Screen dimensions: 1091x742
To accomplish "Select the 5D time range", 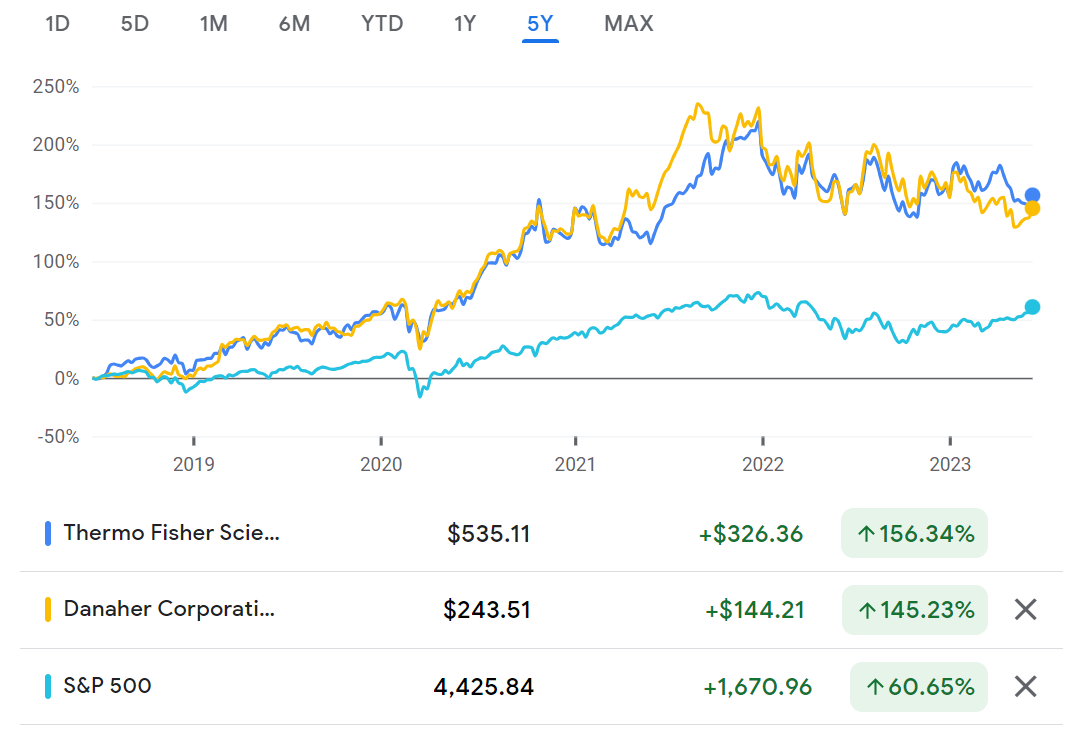I will [135, 24].
